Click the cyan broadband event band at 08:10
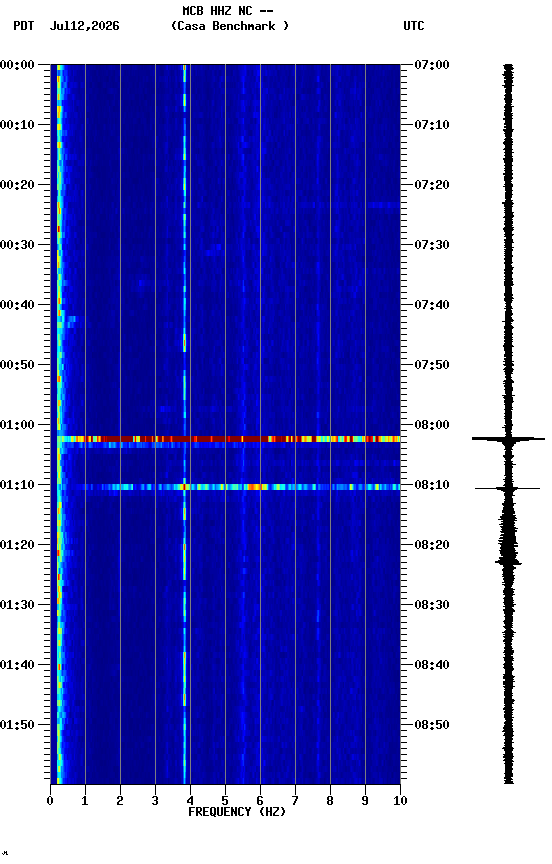 point(229,487)
